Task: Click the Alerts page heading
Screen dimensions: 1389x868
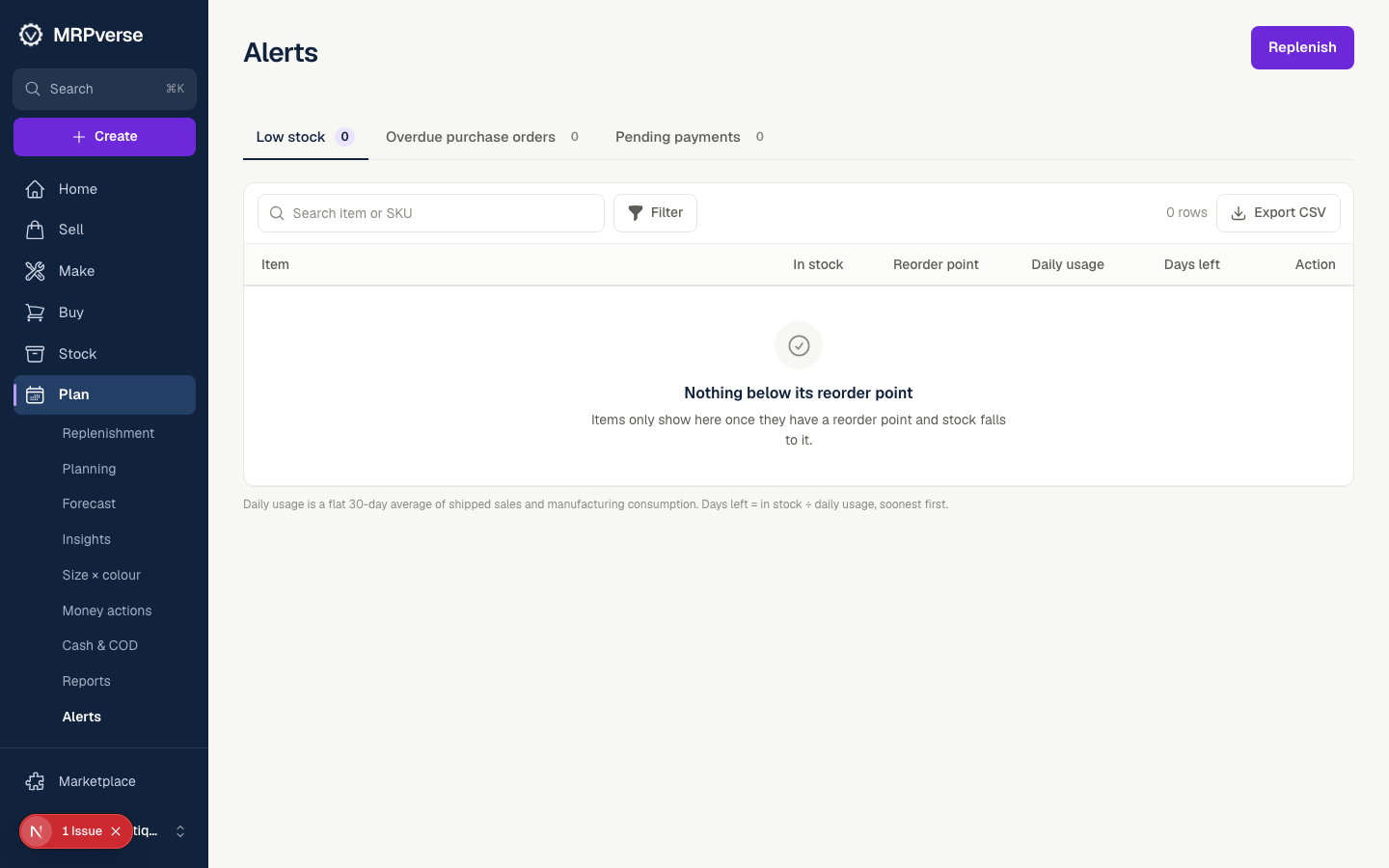Action: coord(281,52)
